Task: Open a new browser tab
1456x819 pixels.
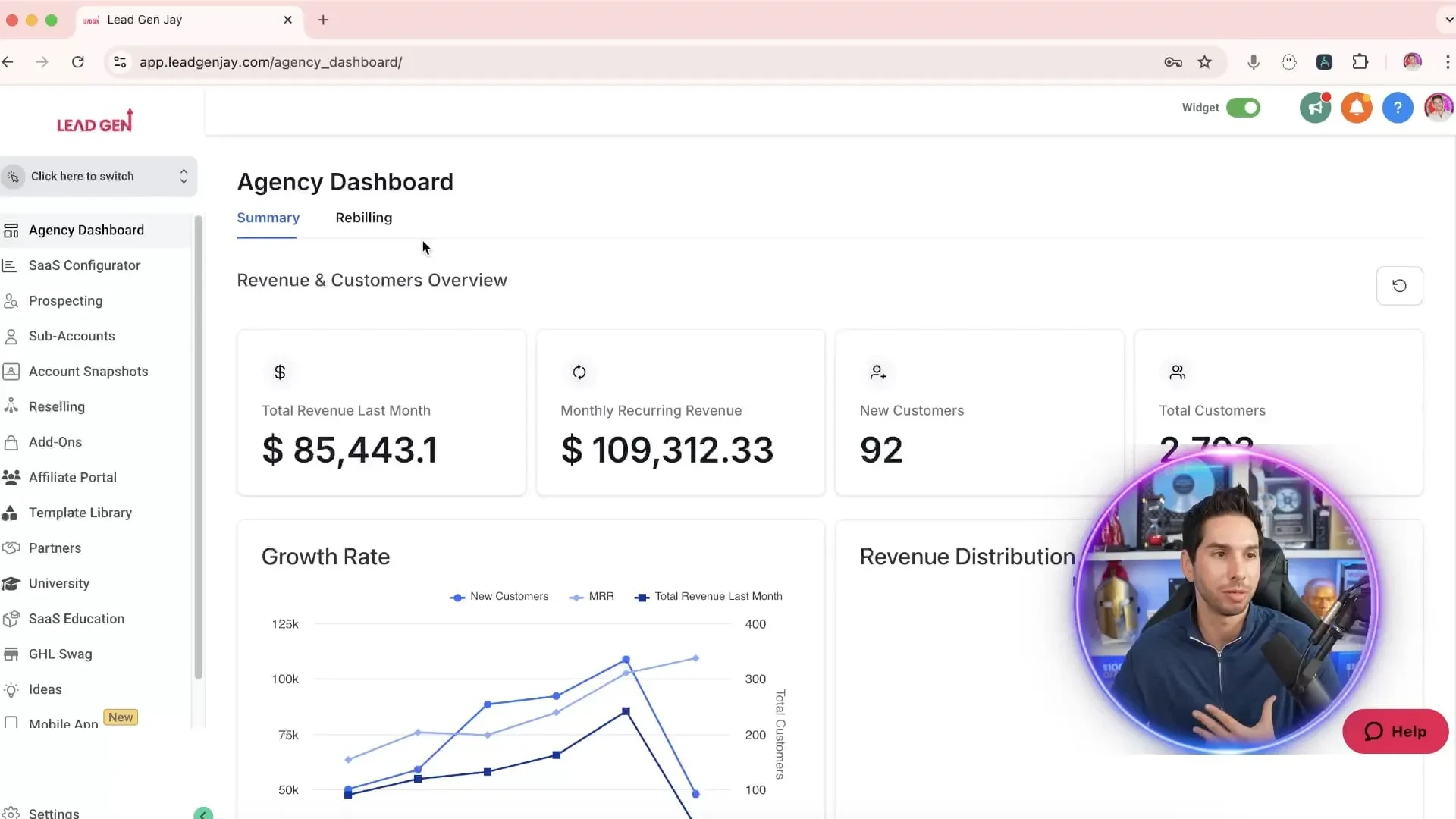Action: point(323,20)
